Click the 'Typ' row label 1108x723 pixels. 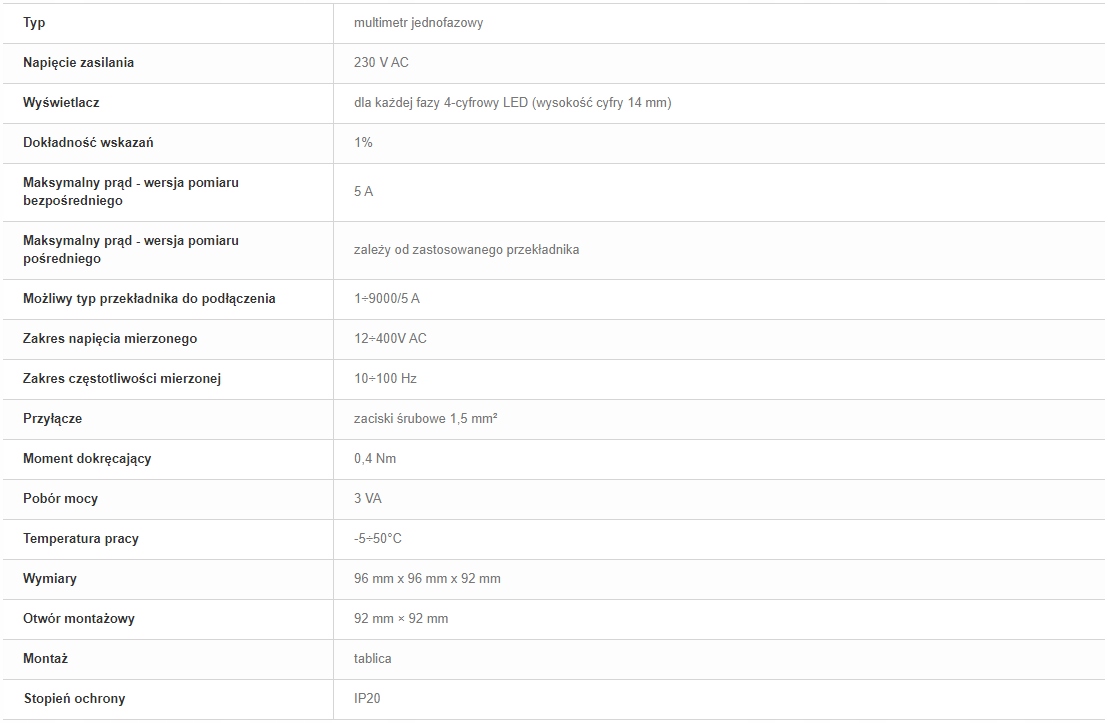pos(34,22)
